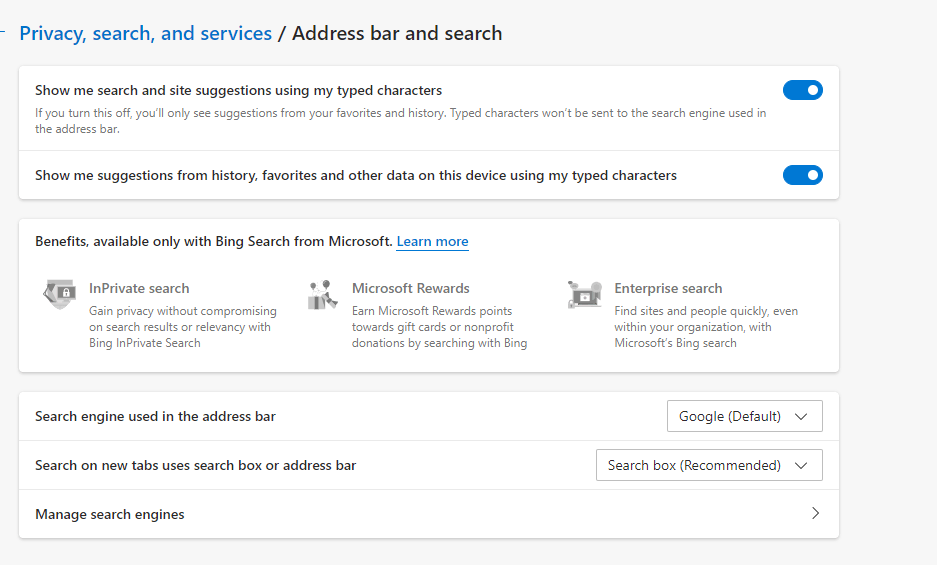Click the chevron arrow beside Manage search engines

click(x=815, y=514)
